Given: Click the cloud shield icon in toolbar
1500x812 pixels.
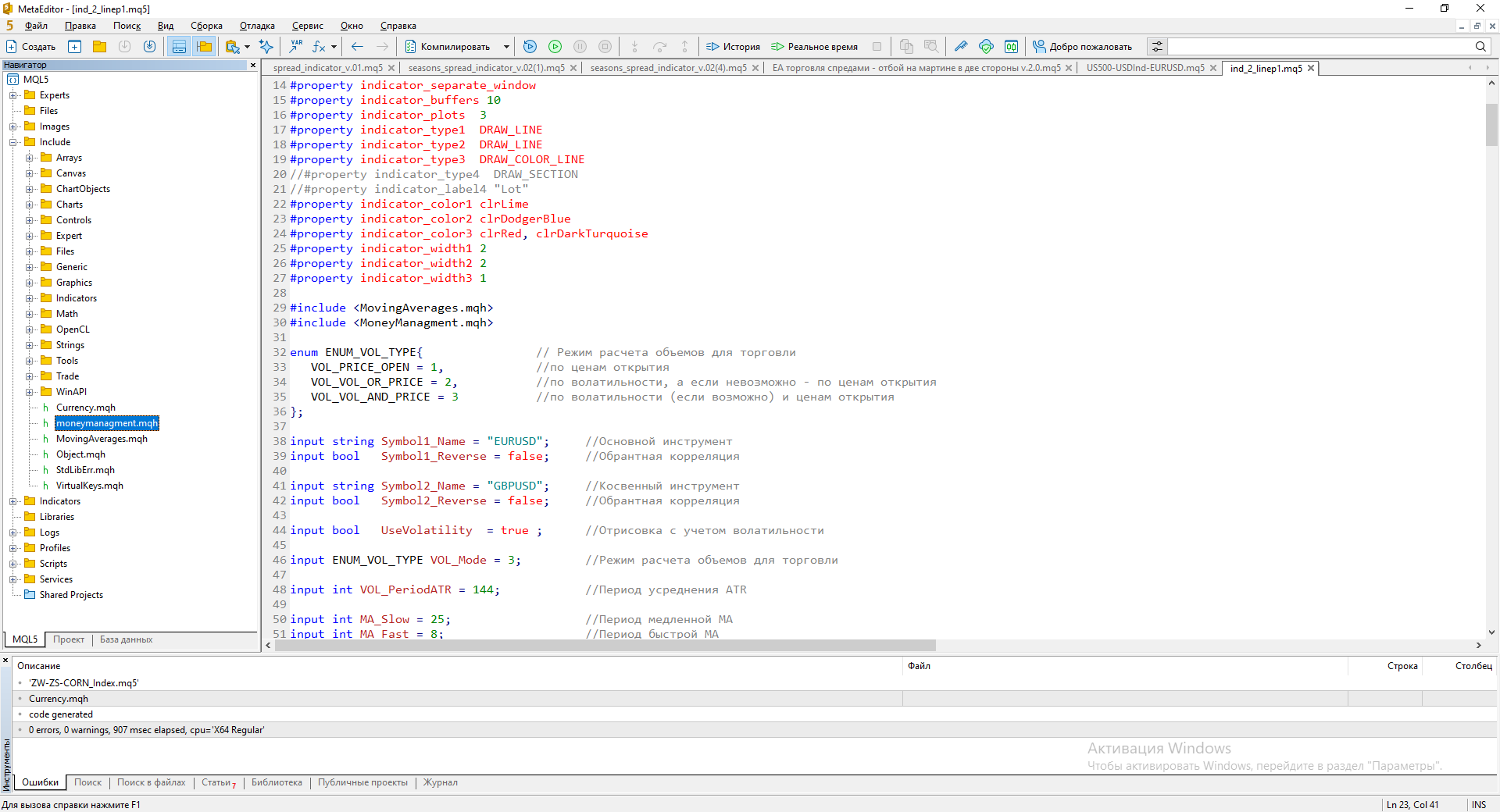Looking at the screenshot, I should click(986, 47).
